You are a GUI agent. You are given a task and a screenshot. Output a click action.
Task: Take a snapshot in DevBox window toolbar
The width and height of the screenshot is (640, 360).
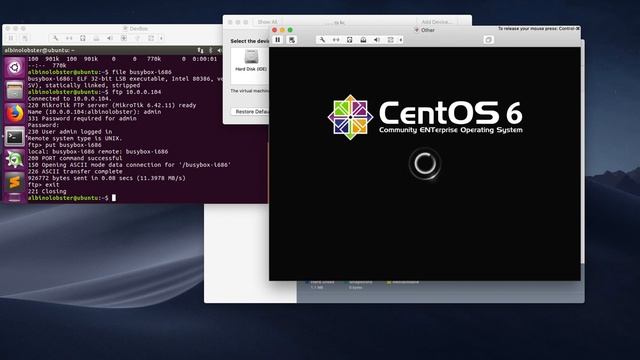pos(25,38)
